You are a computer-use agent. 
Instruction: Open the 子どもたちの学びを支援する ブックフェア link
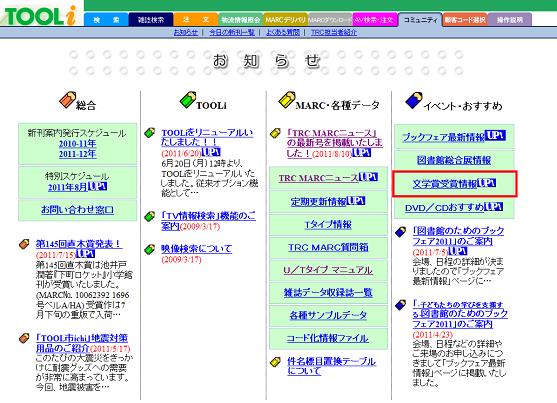[x=460, y=314]
